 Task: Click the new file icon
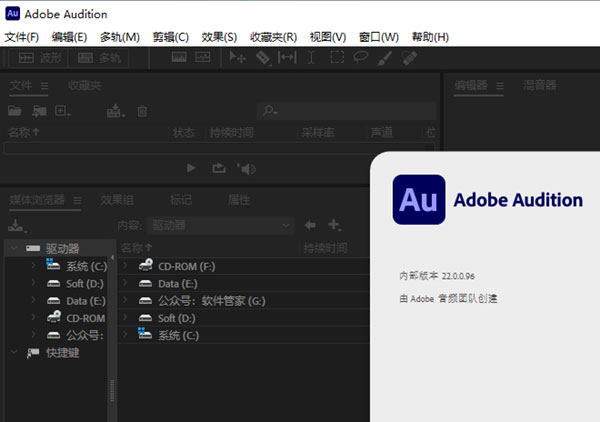tap(62, 111)
